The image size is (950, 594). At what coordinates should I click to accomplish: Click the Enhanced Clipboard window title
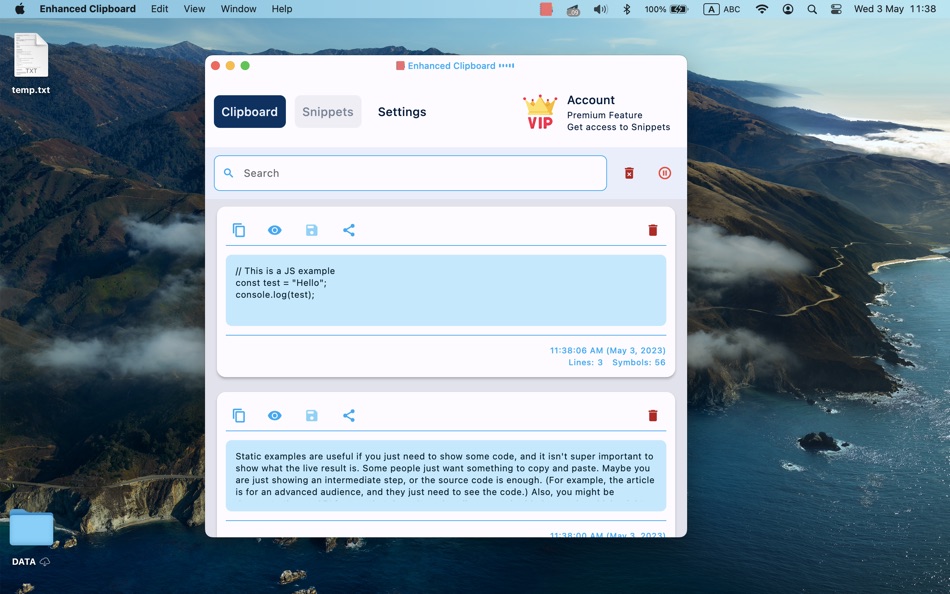451,65
